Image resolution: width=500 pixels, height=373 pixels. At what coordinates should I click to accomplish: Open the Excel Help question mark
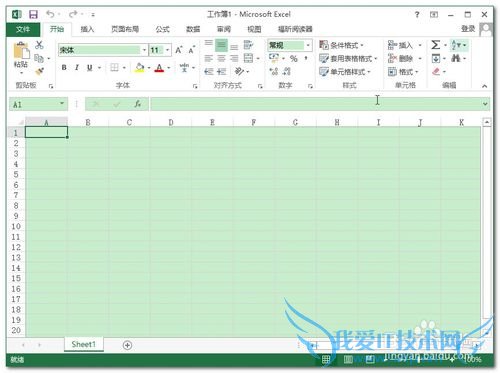point(417,14)
